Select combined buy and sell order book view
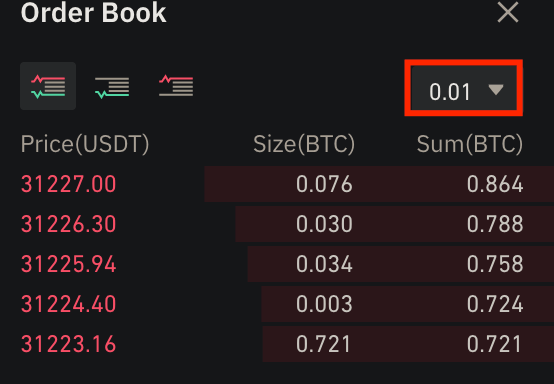 (48, 86)
